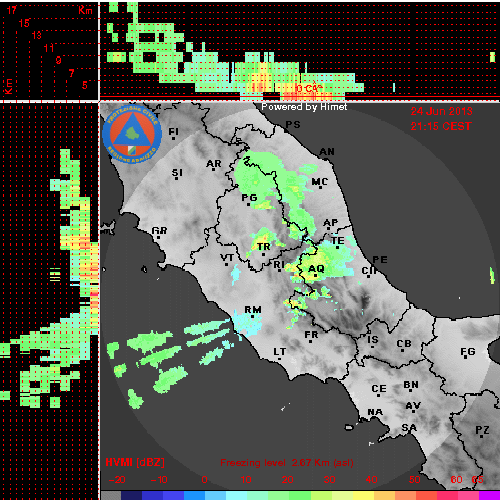Click the 60 dBZ scale value
Viewport: 500px width, 500px height.
coord(456,480)
